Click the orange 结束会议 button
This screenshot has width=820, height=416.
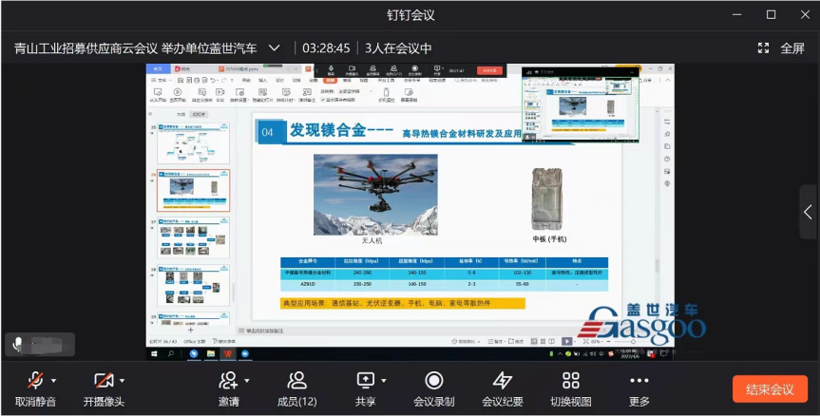pos(770,389)
